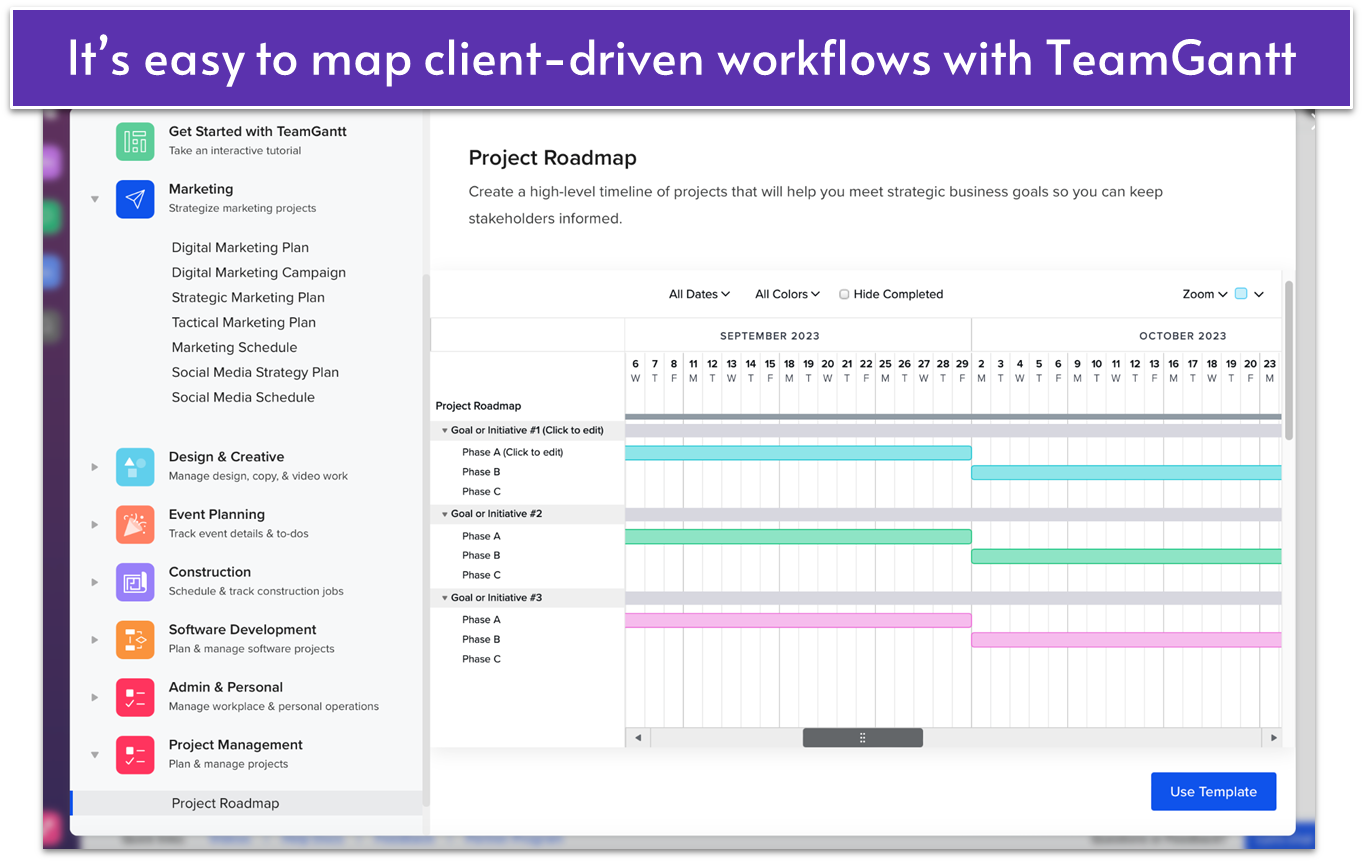The height and width of the screenshot is (862, 1363).
Task: Select Digital Marketing Campaign template
Action: pyautogui.click(x=259, y=273)
